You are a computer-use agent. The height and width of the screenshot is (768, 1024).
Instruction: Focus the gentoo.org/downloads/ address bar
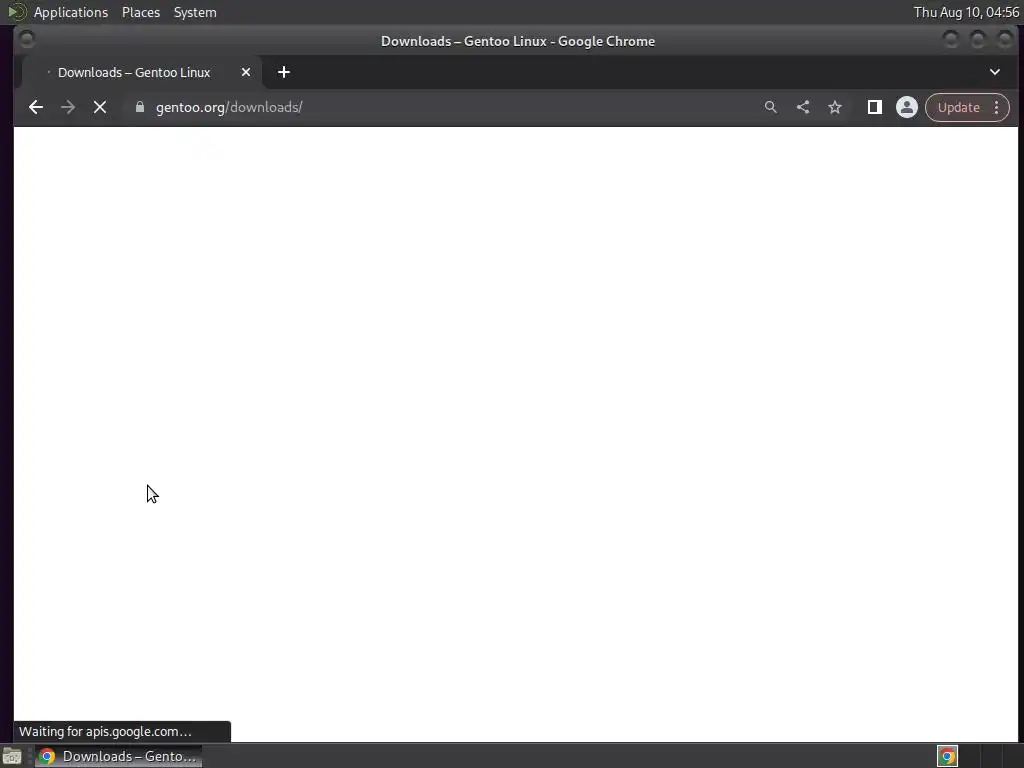pos(444,107)
